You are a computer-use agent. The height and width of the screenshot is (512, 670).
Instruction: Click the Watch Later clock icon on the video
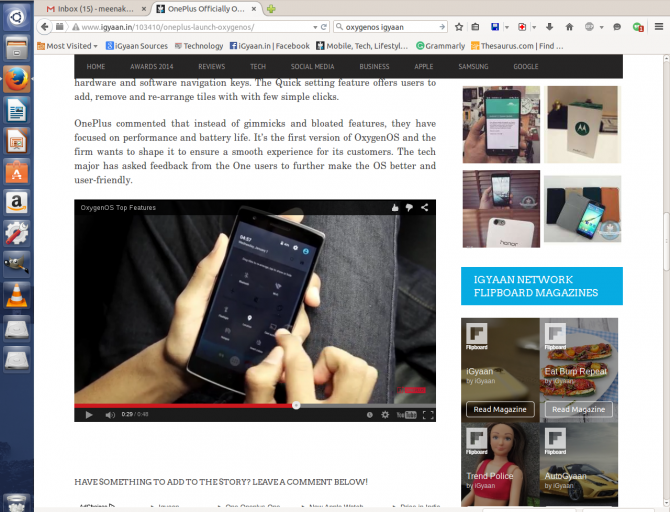click(369, 414)
